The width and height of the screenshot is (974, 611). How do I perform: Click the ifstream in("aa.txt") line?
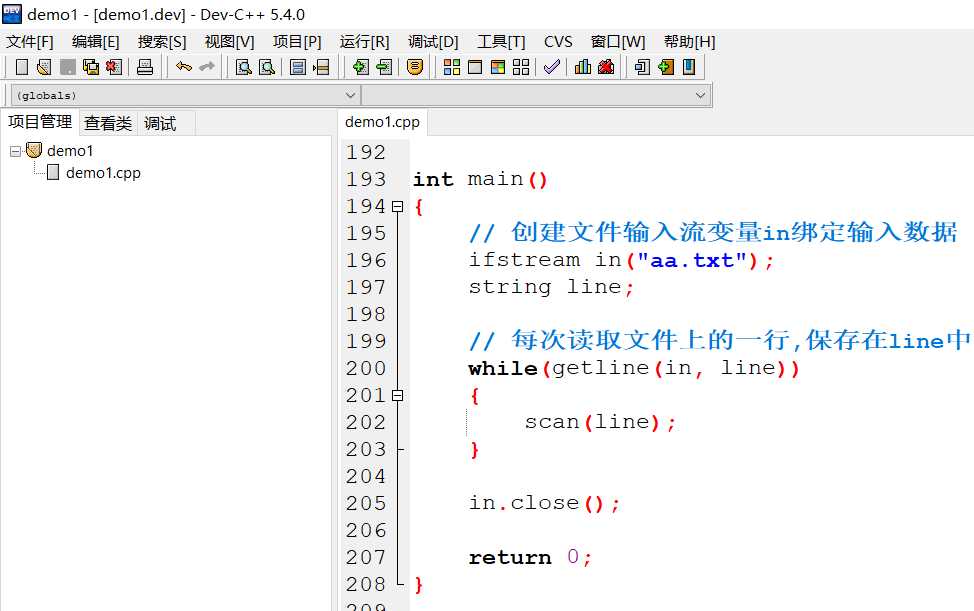pos(621,260)
